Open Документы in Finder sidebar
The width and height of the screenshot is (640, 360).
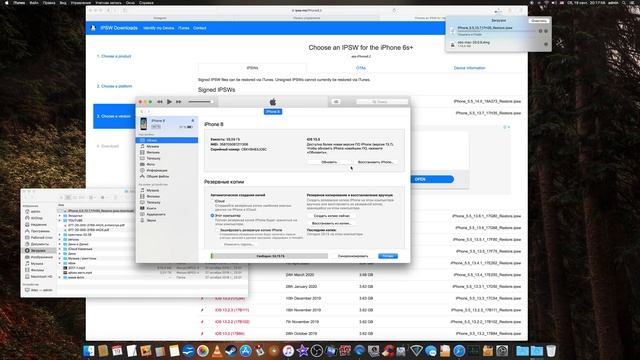pos(38,244)
